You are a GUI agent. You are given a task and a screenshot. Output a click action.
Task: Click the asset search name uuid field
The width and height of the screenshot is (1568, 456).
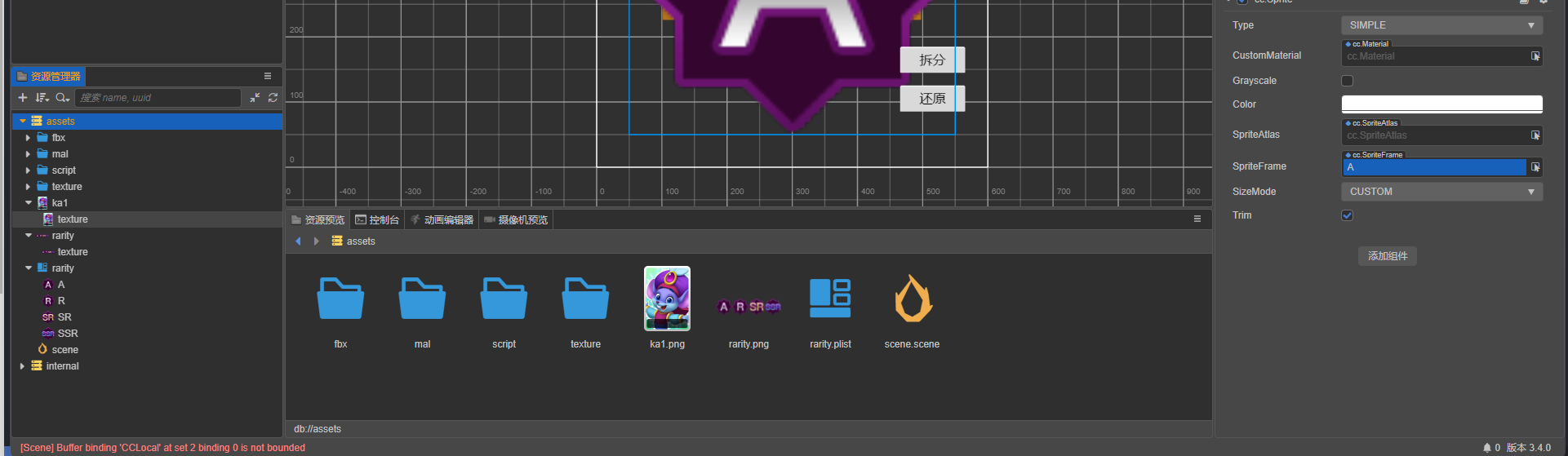(x=158, y=98)
